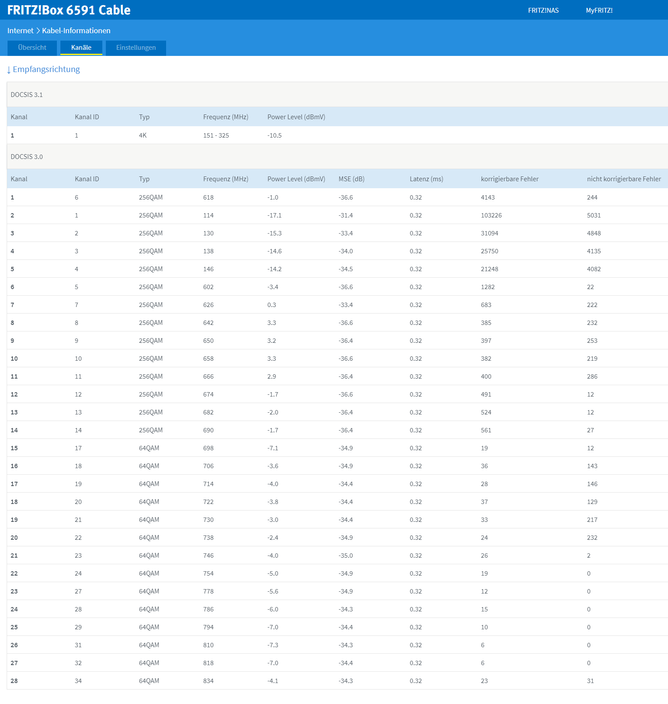Click the 2.9 power level value
Viewport: 668px width, 704px height.
point(272,377)
